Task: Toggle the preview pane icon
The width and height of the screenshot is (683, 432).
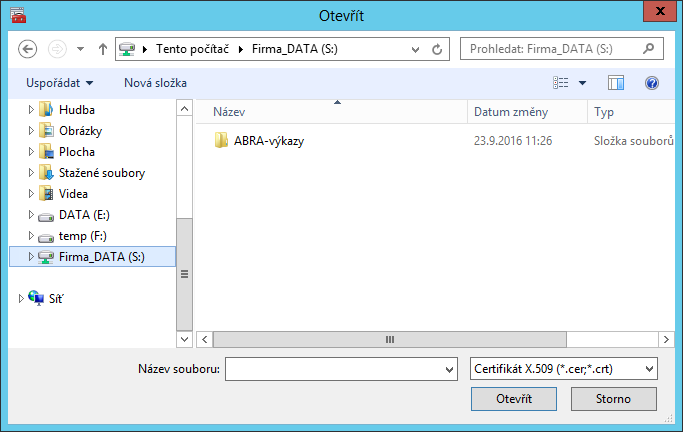Action: [616, 83]
